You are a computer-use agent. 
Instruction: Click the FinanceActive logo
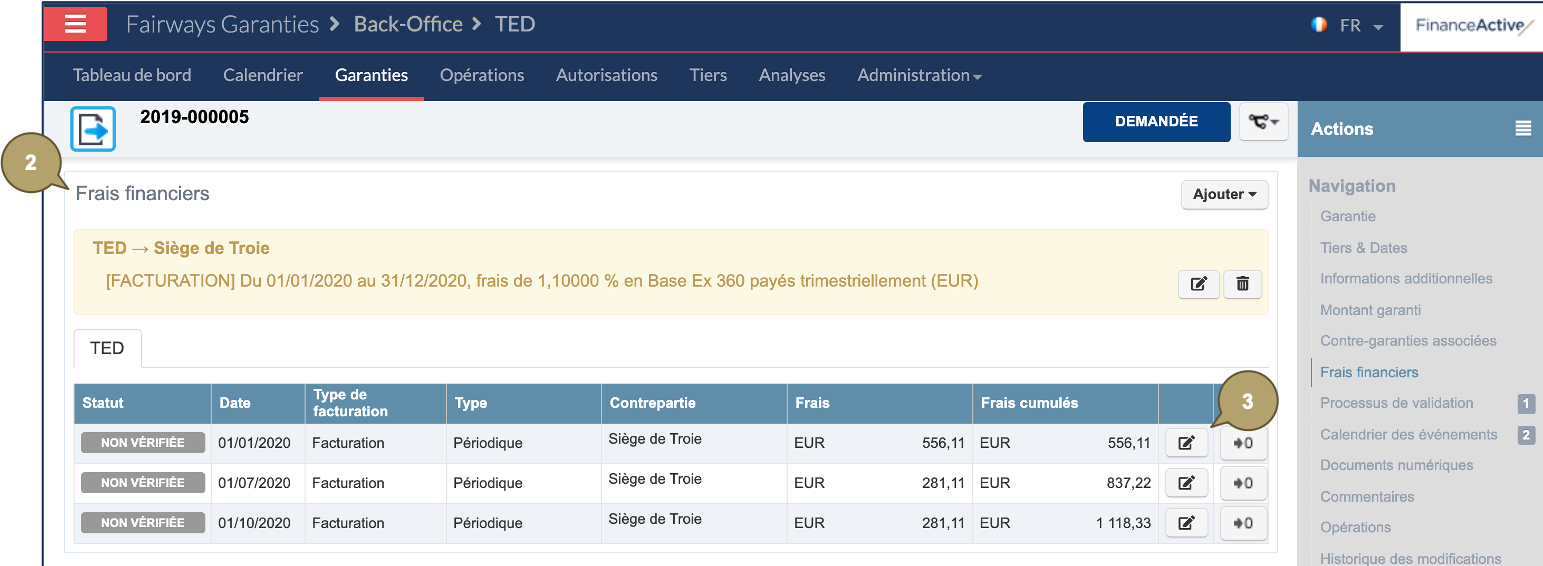[1472, 26]
